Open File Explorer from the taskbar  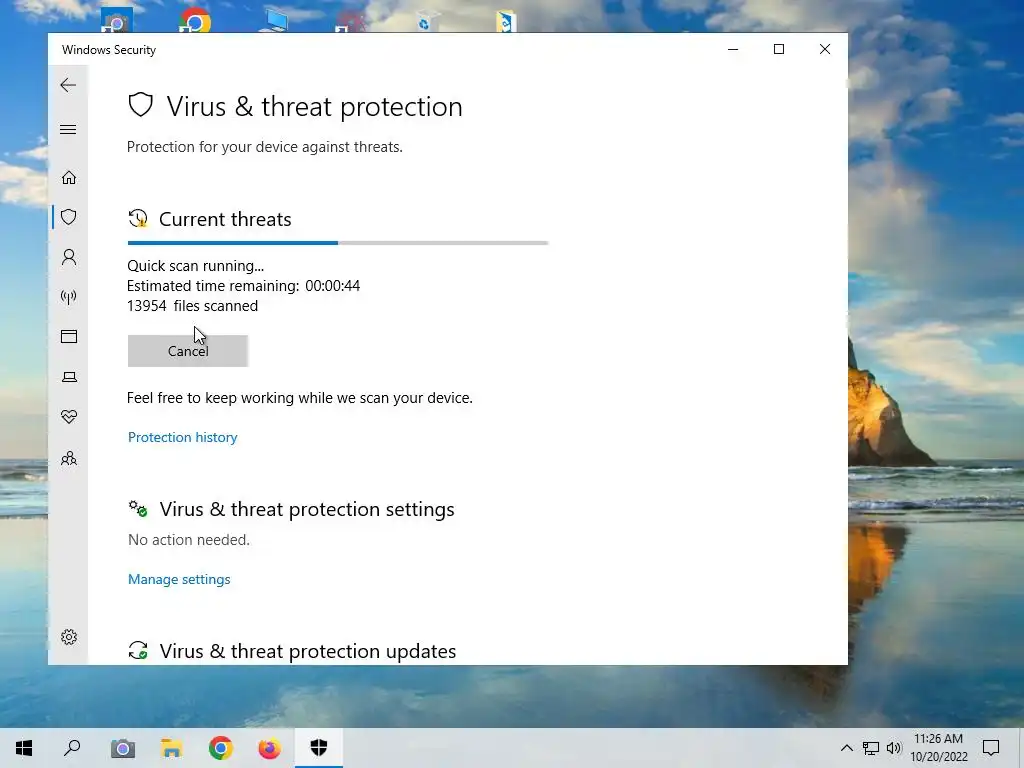[x=172, y=748]
